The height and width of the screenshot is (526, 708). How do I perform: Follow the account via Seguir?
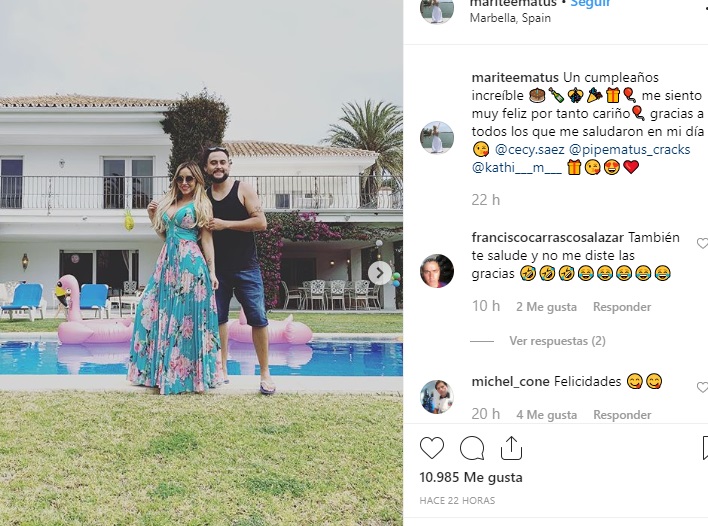pyautogui.click(x=590, y=3)
